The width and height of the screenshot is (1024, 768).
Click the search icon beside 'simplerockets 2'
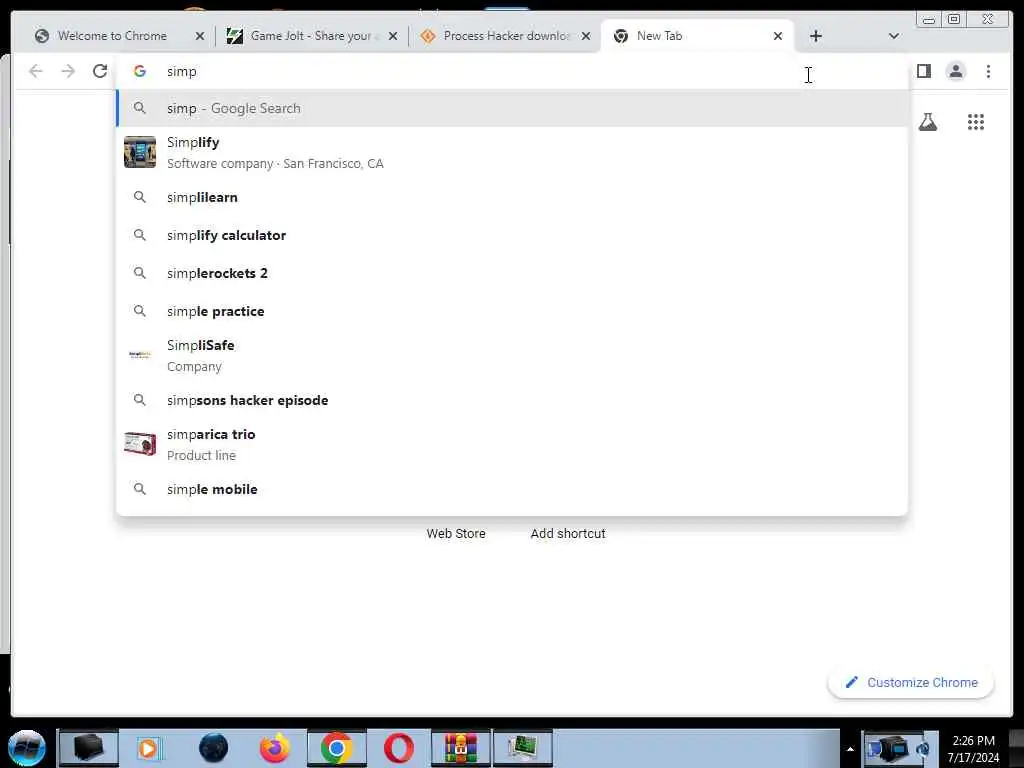tap(140, 272)
